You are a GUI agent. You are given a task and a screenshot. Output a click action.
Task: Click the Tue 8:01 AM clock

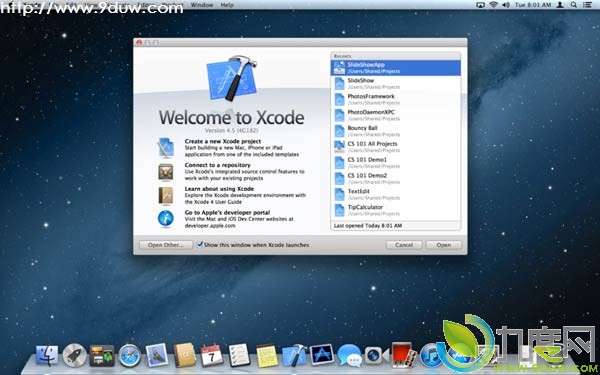(x=533, y=5)
